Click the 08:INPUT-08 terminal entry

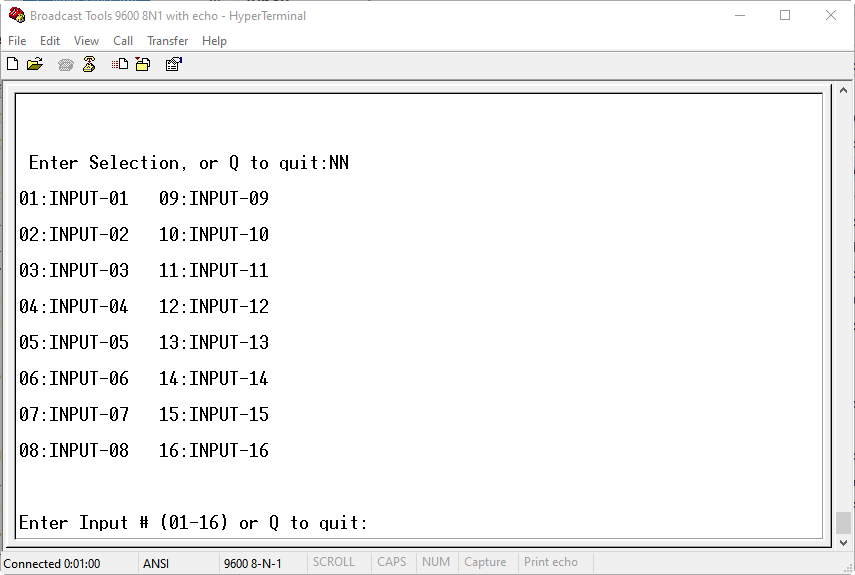point(74,450)
